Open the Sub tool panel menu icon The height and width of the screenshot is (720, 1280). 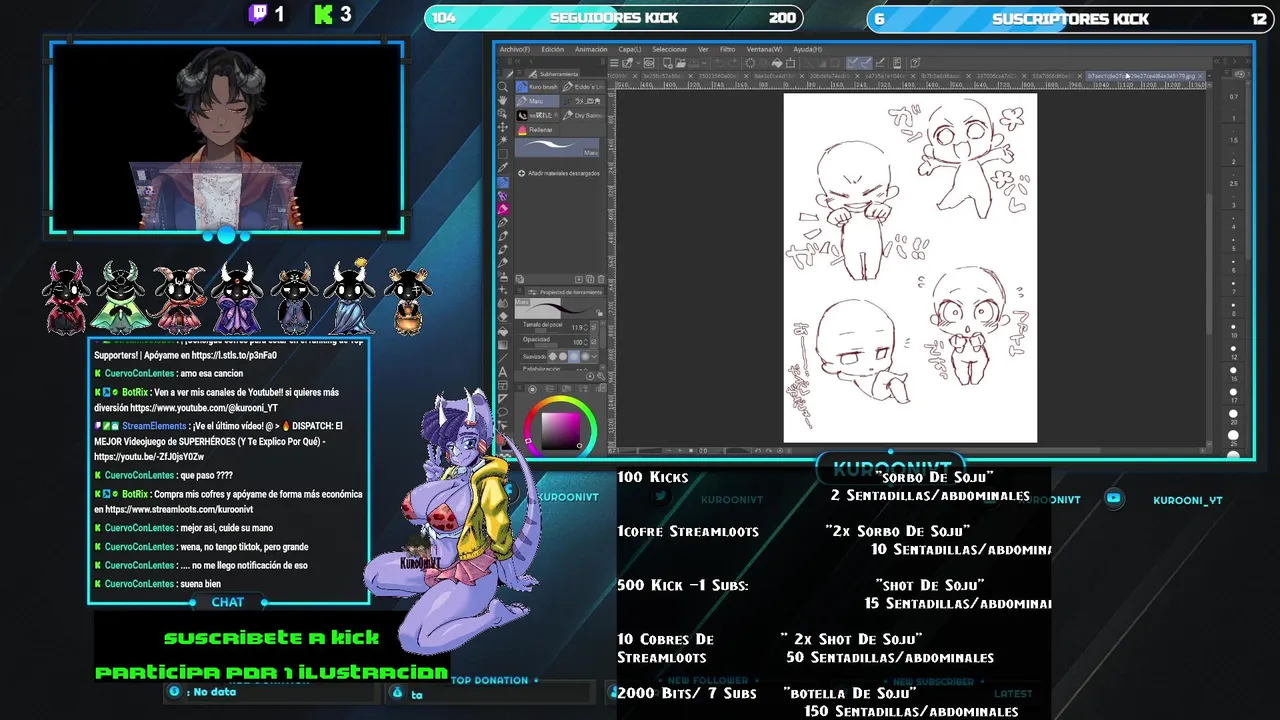520,73
